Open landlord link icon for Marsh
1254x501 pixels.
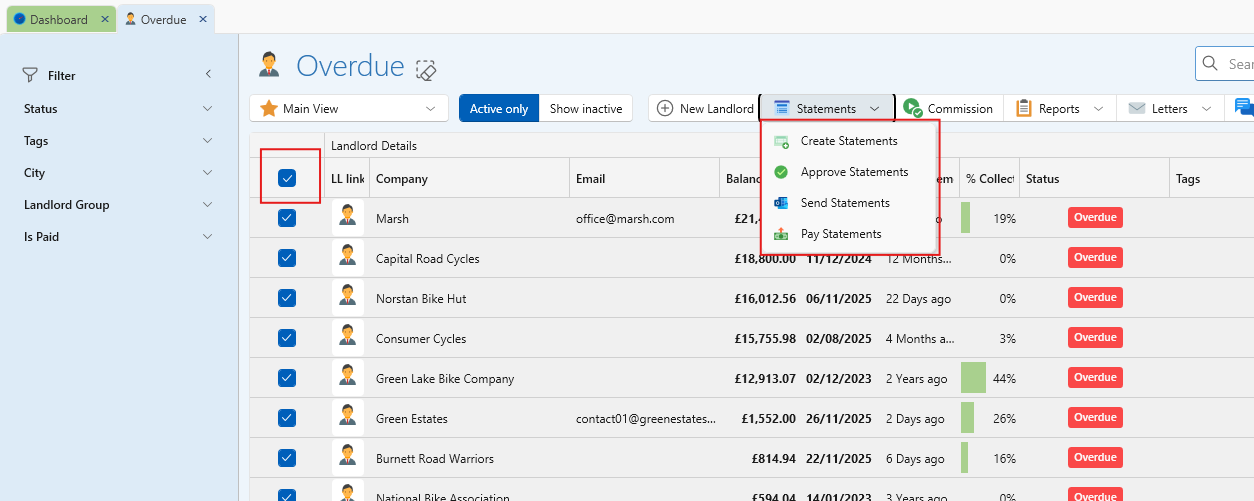pyautogui.click(x=348, y=218)
